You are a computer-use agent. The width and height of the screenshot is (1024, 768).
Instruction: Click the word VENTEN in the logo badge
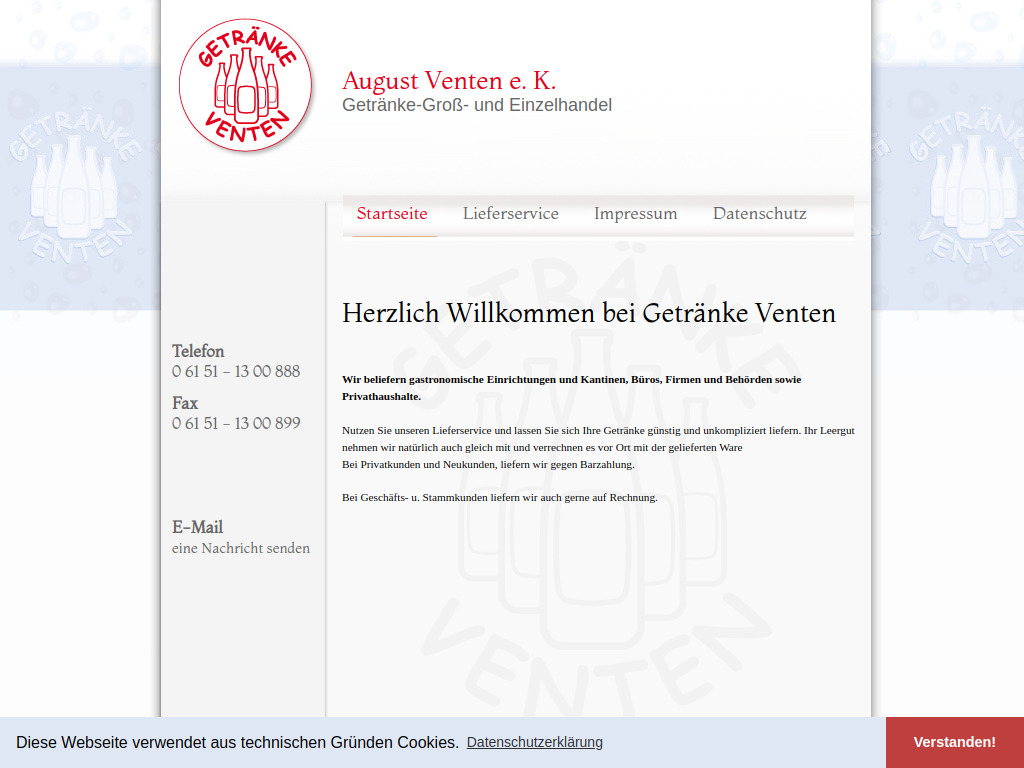(x=245, y=128)
